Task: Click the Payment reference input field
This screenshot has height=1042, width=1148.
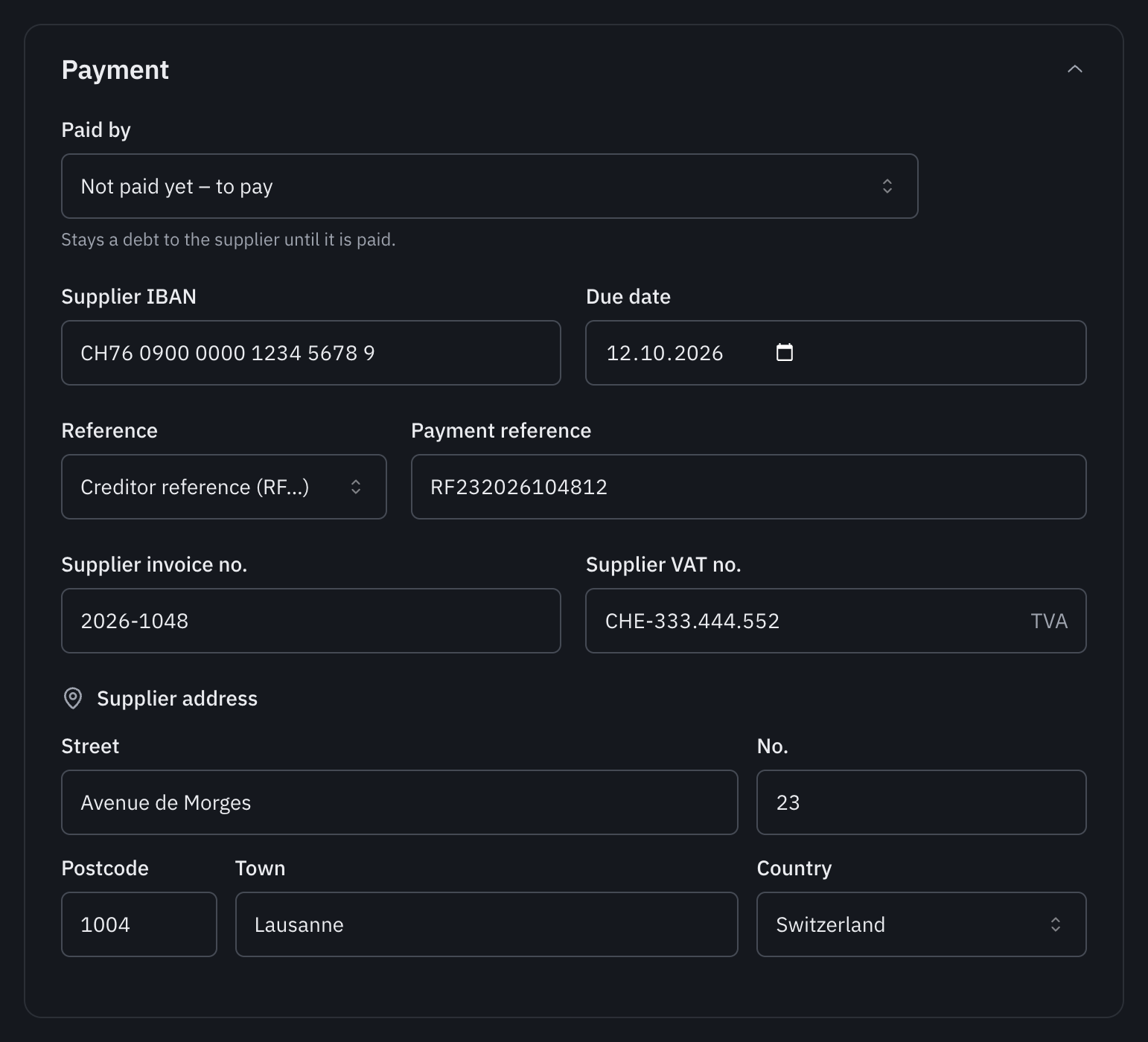Action: coord(748,487)
